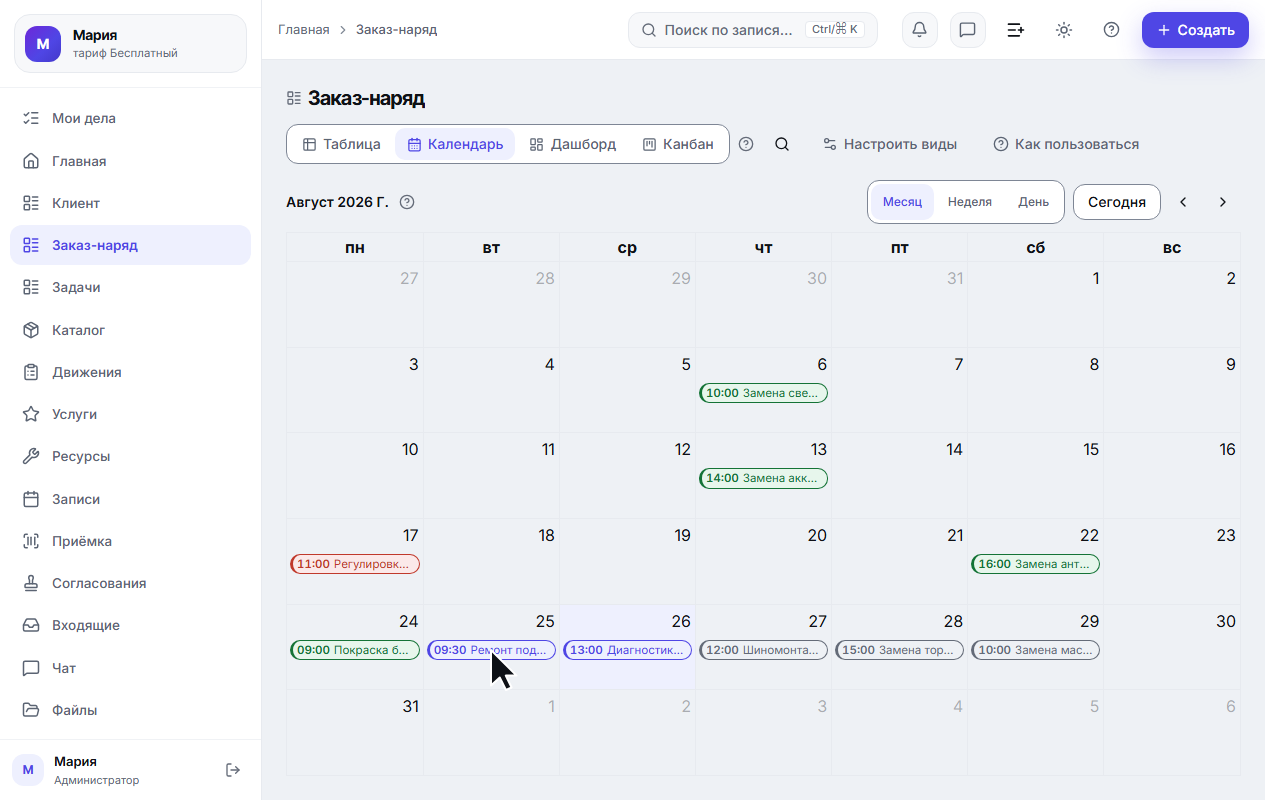Viewport: 1280px width, 800px height.
Task: Open 10:00 Замена све... event on the 6th
Action: [x=764, y=393]
